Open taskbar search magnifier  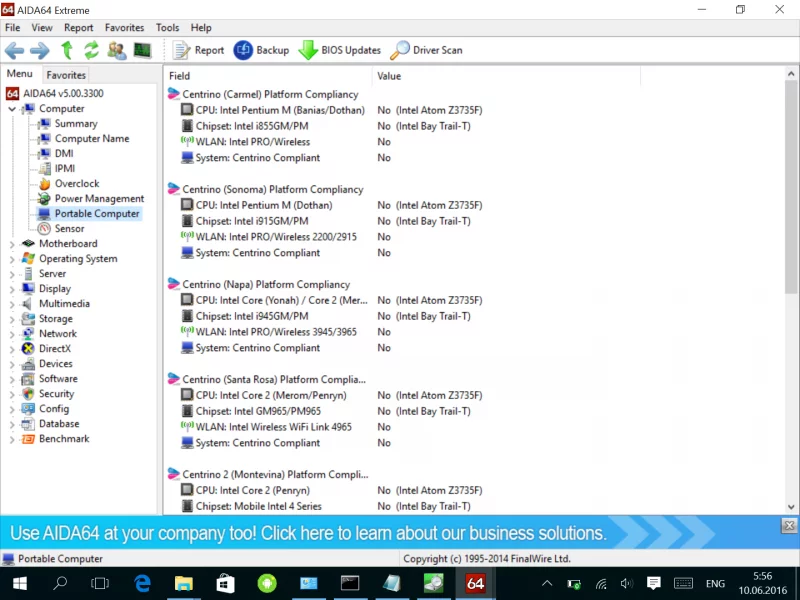[x=60, y=583]
